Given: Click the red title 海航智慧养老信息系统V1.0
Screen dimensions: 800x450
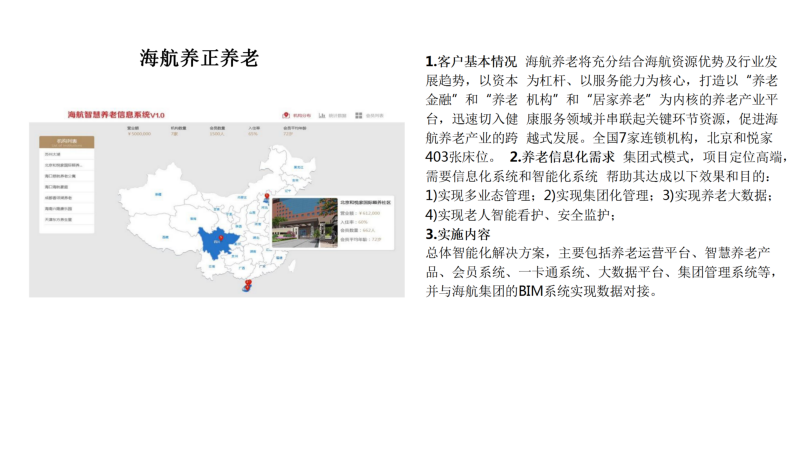Looking at the screenshot, I should click(116, 115).
